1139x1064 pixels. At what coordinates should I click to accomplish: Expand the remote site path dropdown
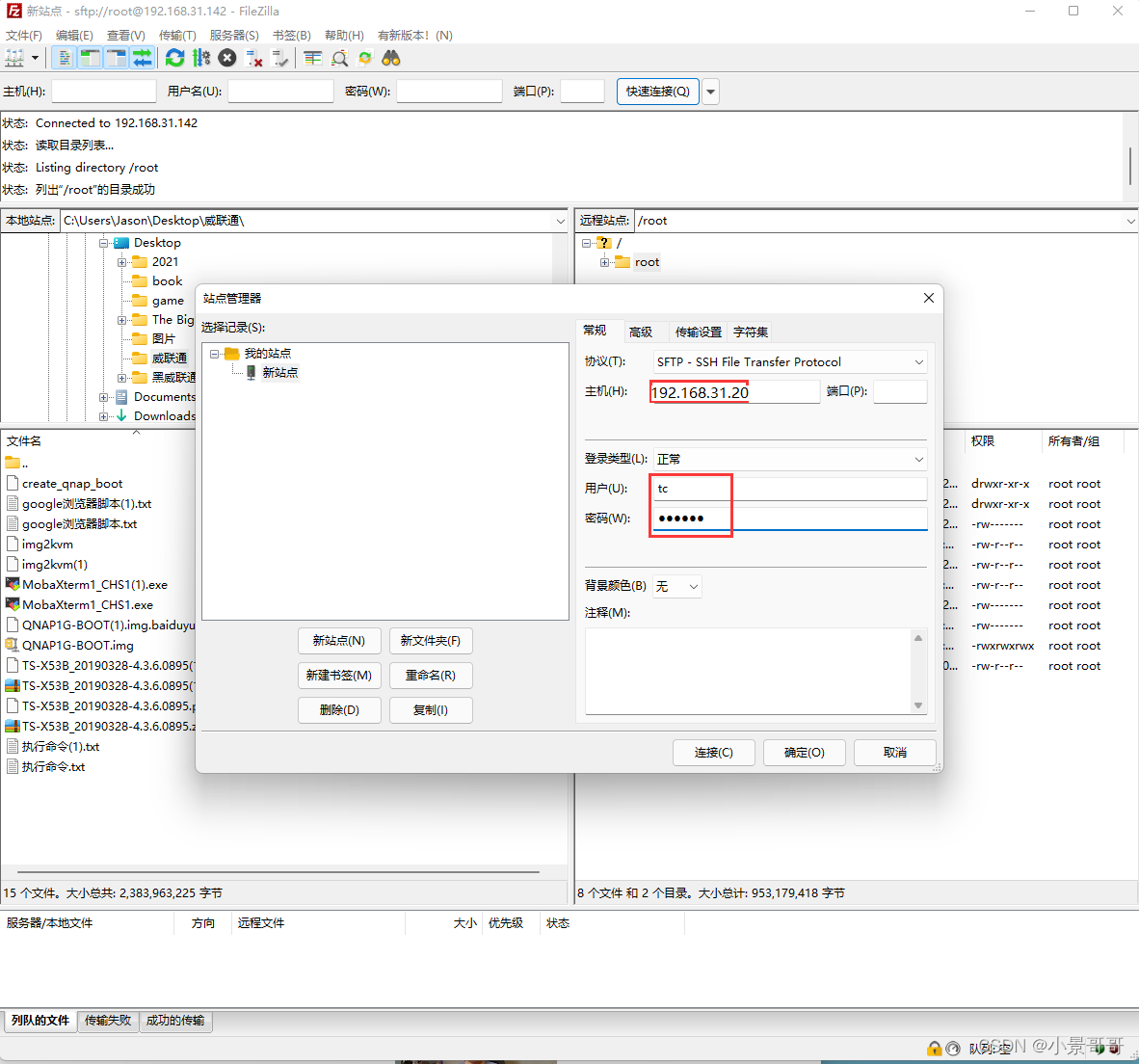click(1130, 221)
